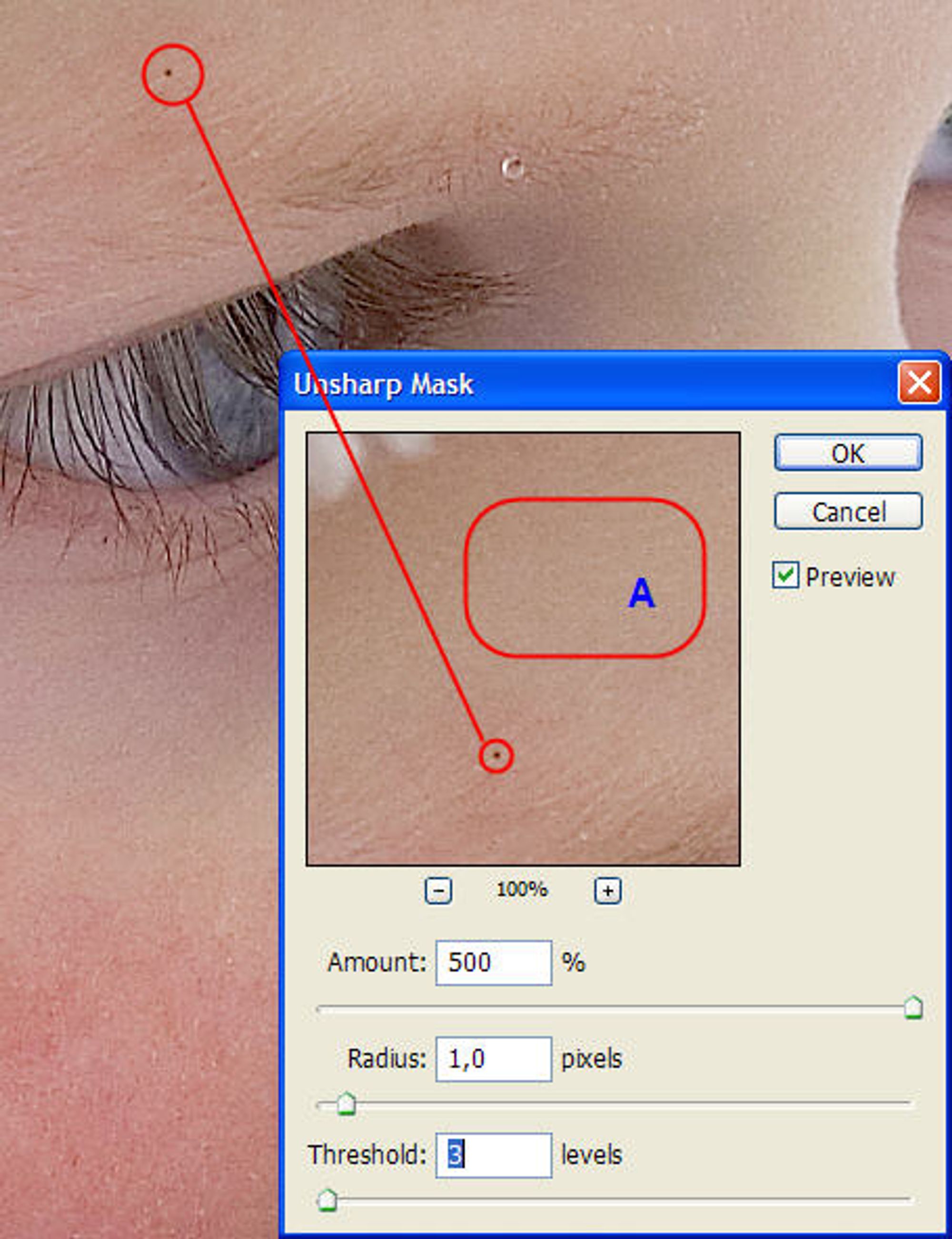Viewport: 952px width, 1239px height.
Task: Click the Amount value field
Action: [494, 962]
